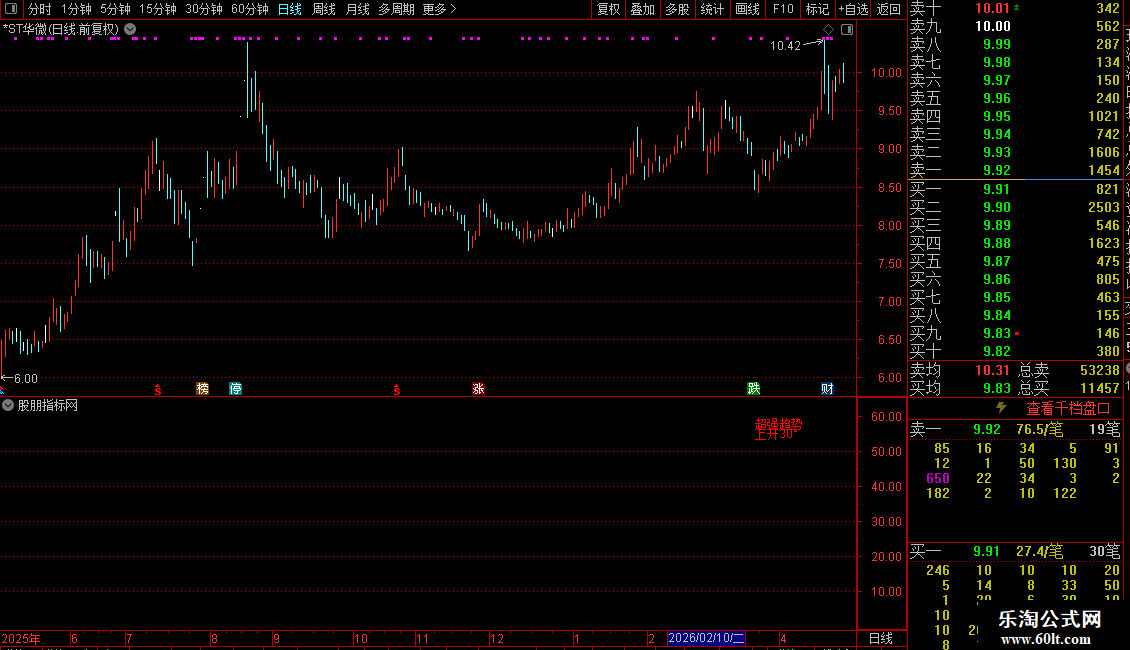Select the 卖一 9.92 top ask row
Viewport: 1130px width, 650px height.
coord(1015,170)
